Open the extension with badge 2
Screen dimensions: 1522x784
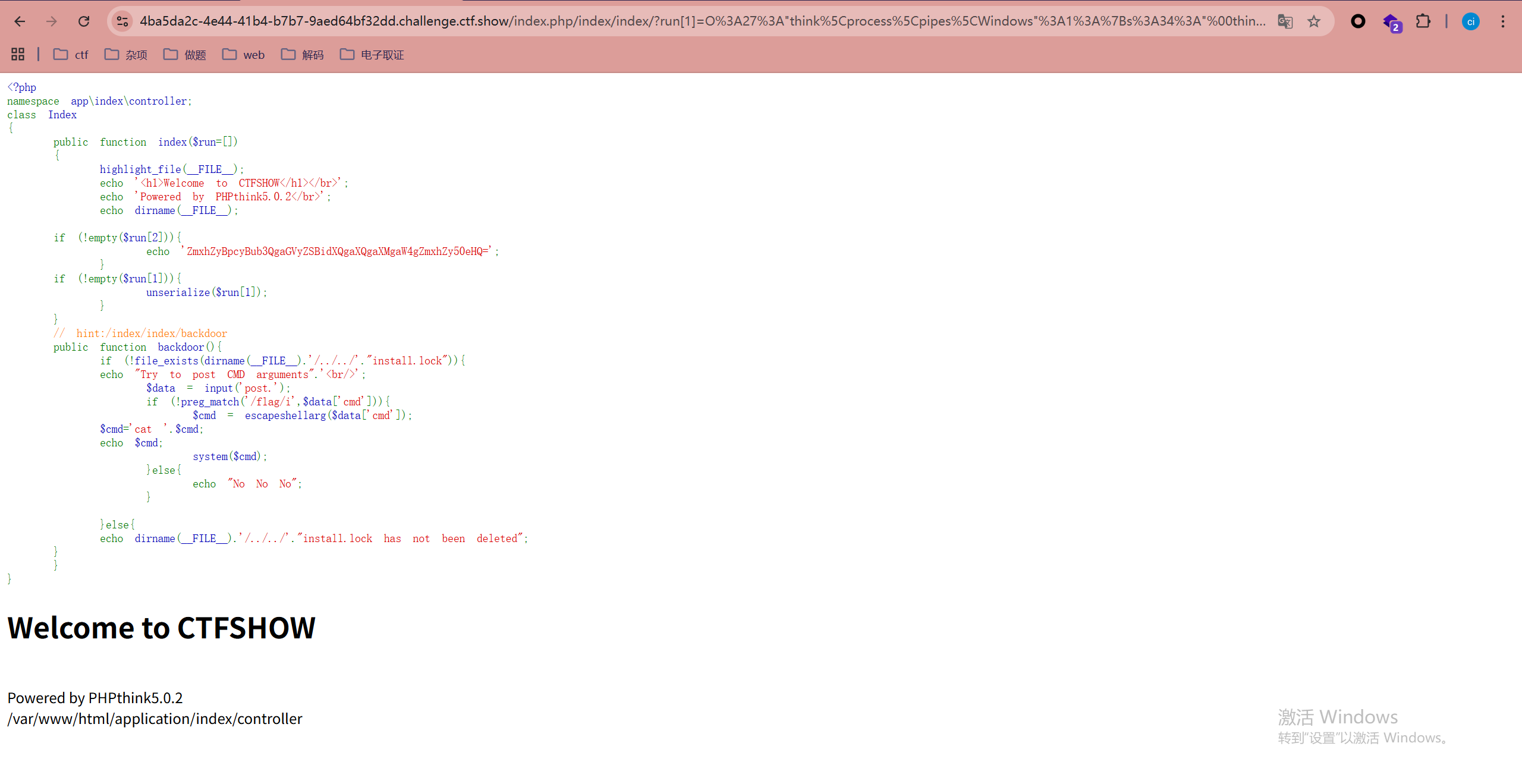(1391, 23)
